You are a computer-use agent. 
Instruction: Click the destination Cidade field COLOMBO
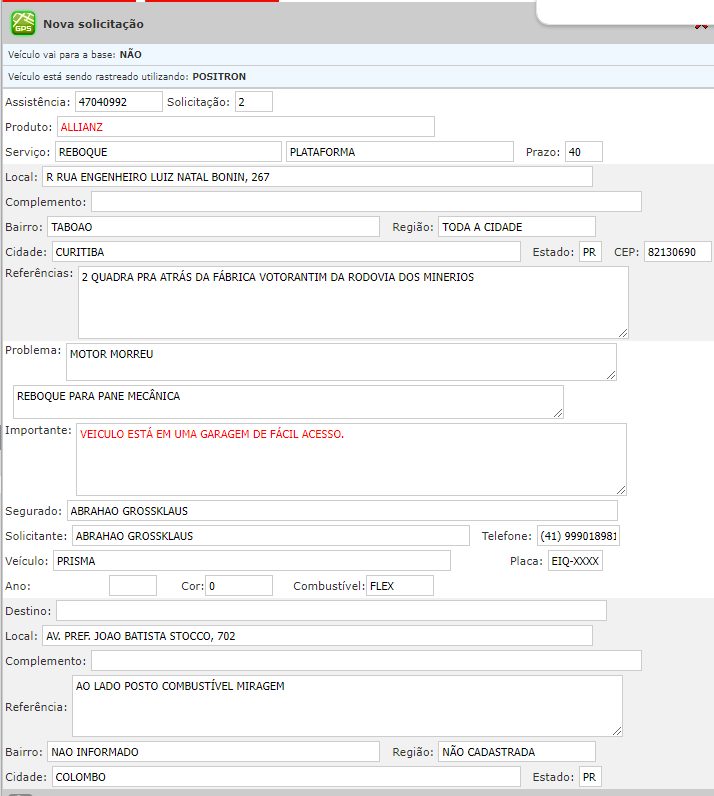click(x=284, y=777)
